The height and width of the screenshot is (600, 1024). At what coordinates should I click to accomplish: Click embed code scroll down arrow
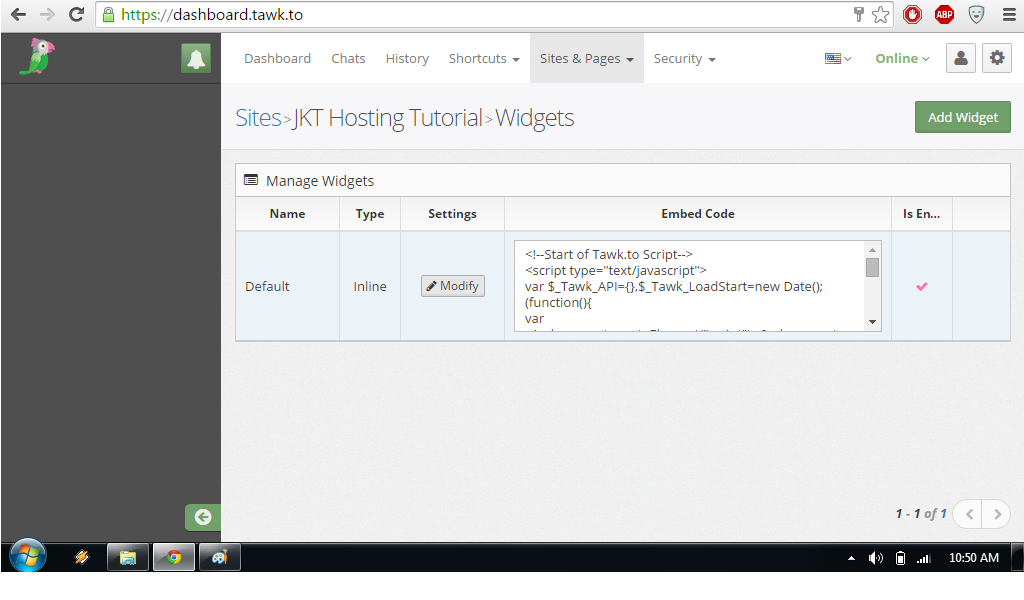coord(872,322)
